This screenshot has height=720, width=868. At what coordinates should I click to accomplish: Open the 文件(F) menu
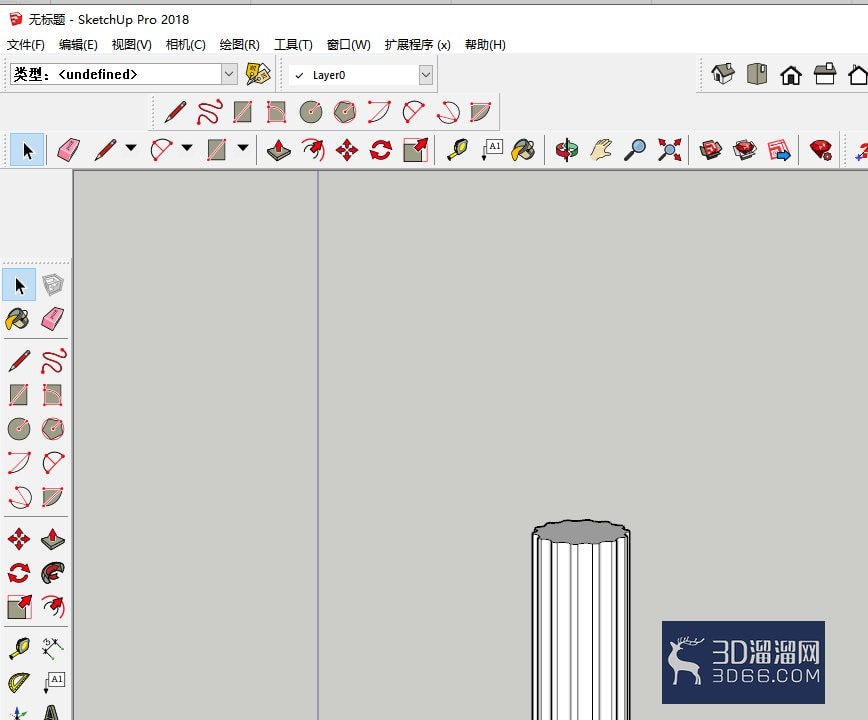click(25, 44)
